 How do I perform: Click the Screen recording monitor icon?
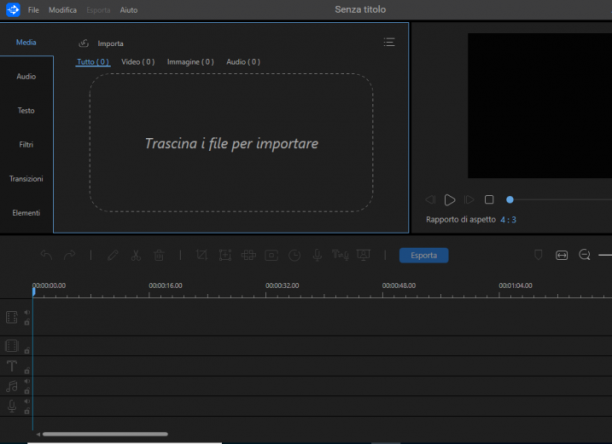point(363,255)
